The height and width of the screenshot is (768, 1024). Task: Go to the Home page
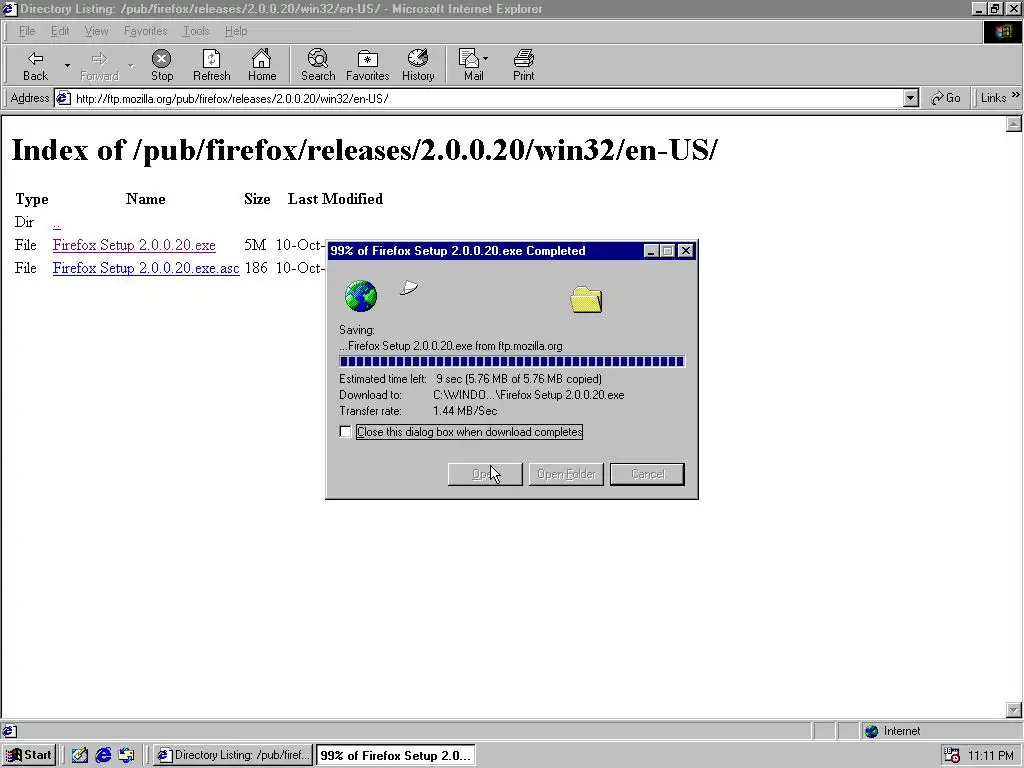point(262,65)
